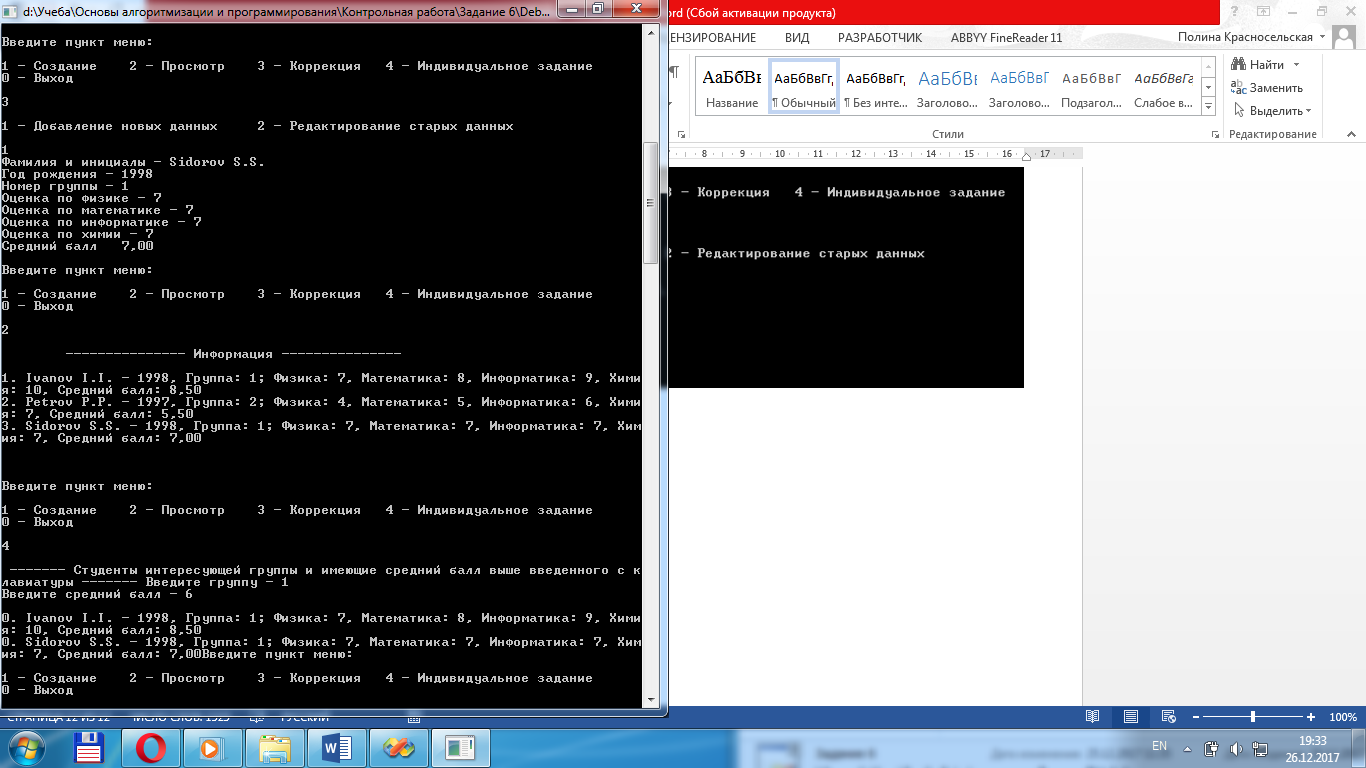The image size is (1366, 768).
Task: Open the EN language indicator
Action: click(1160, 746)
